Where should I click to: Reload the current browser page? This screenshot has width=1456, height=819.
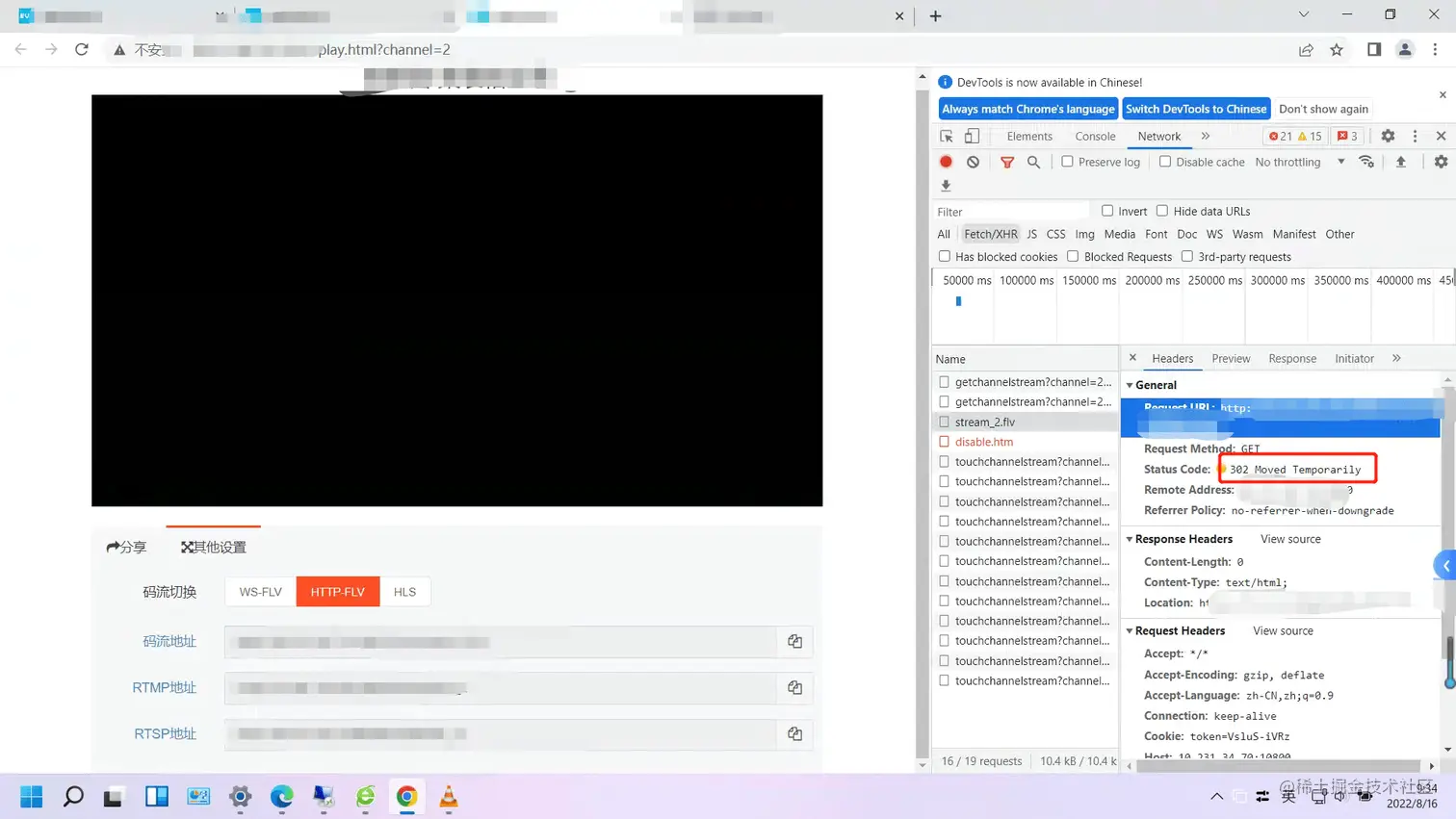pos(82,49)
